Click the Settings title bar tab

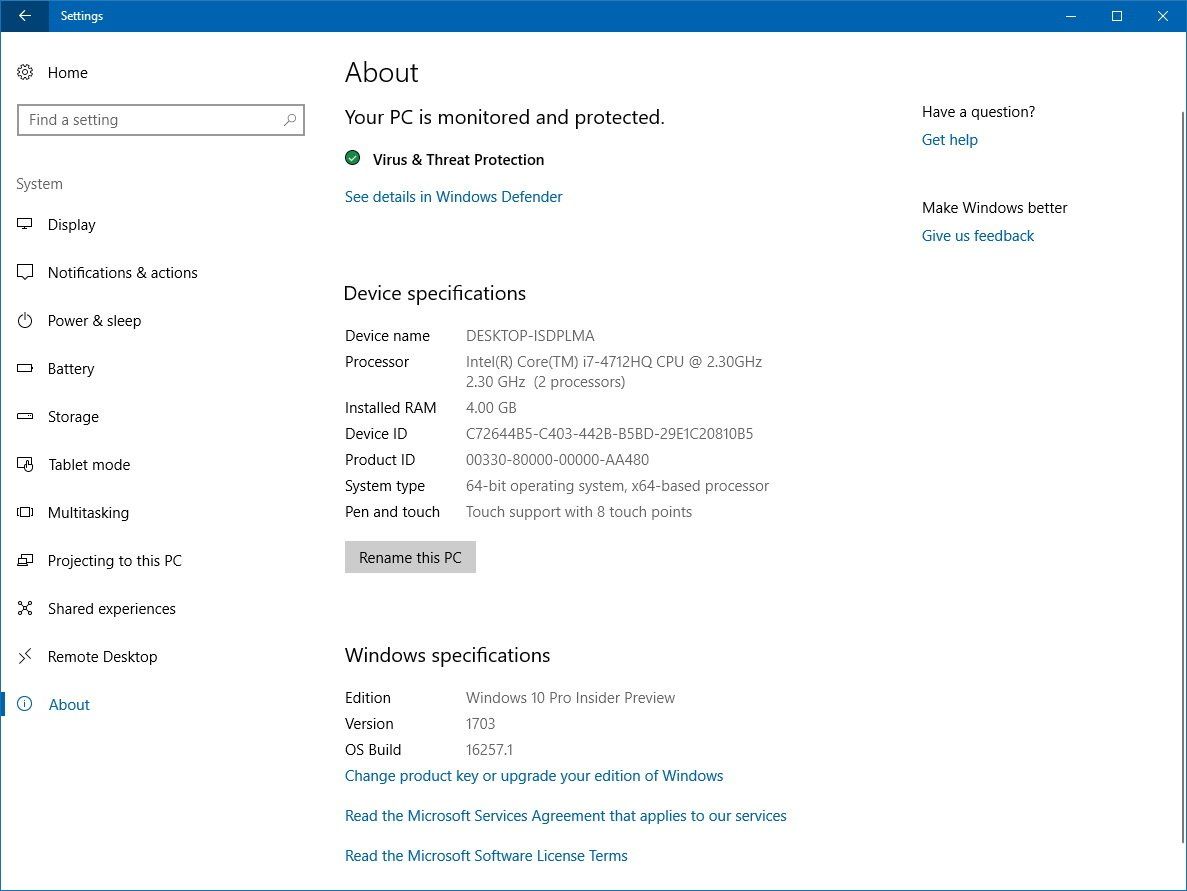pyautogui.click(x=82, y=16)
